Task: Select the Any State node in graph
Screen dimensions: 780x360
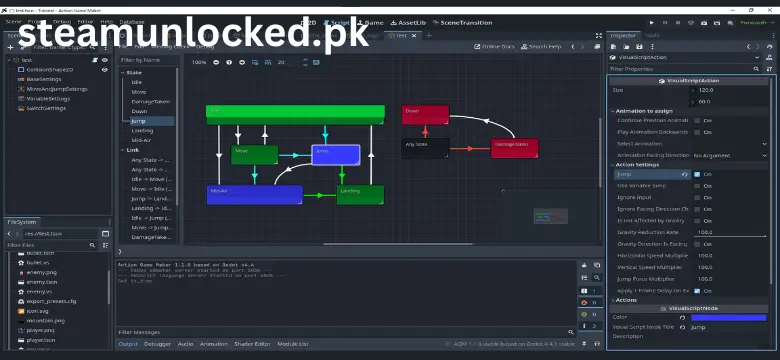Action: point(425,149)
